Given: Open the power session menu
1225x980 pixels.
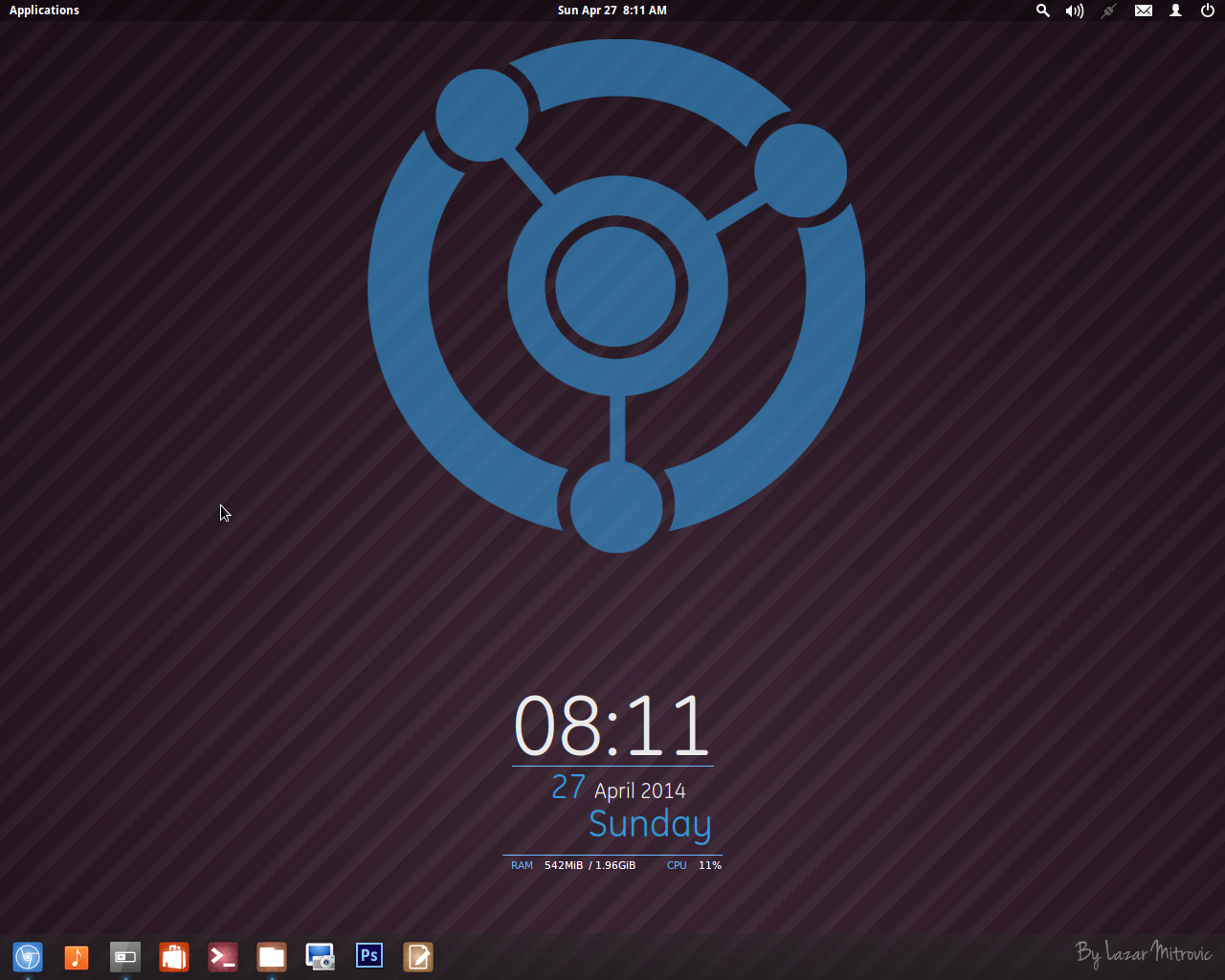Looking at the screenshot, I should 1208,11.
